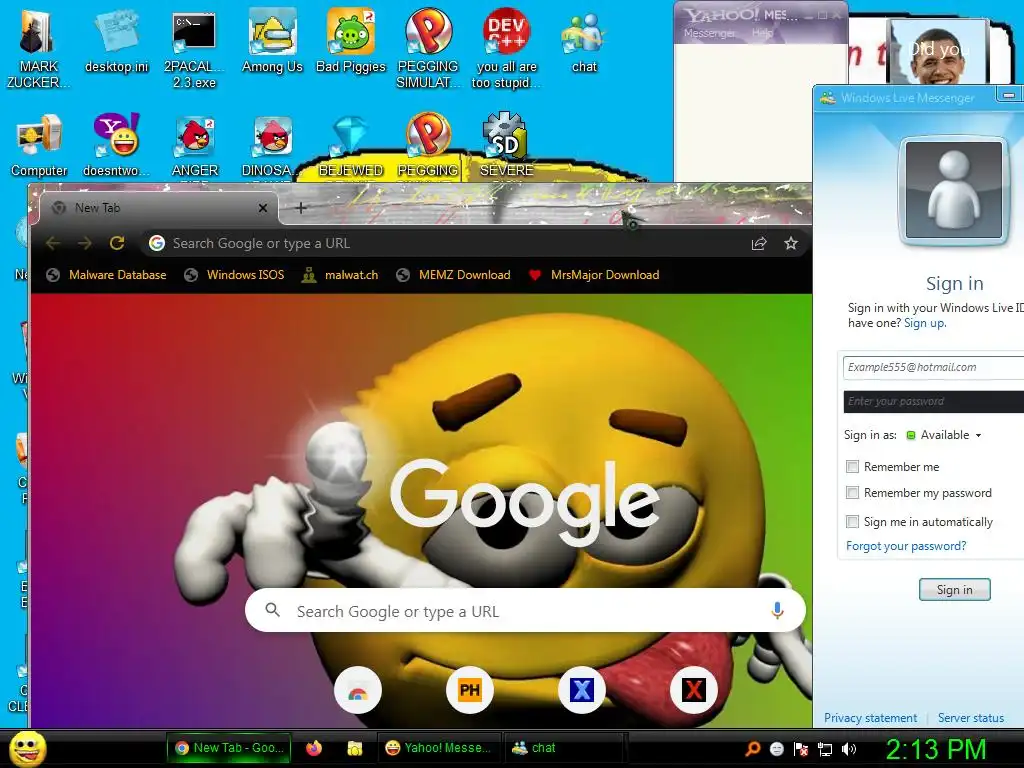Start voice search with microphone icon
This screenshot has width=1024, height=768.
[777, 611]
